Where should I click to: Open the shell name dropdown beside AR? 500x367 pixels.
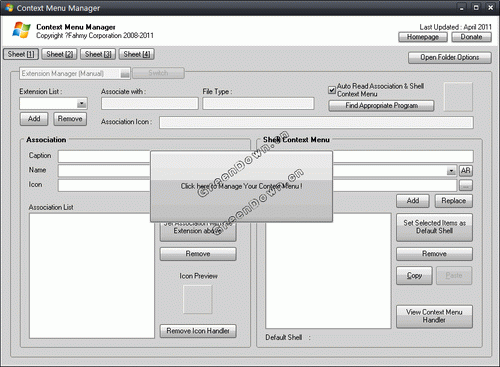click(x=451, y=171)
